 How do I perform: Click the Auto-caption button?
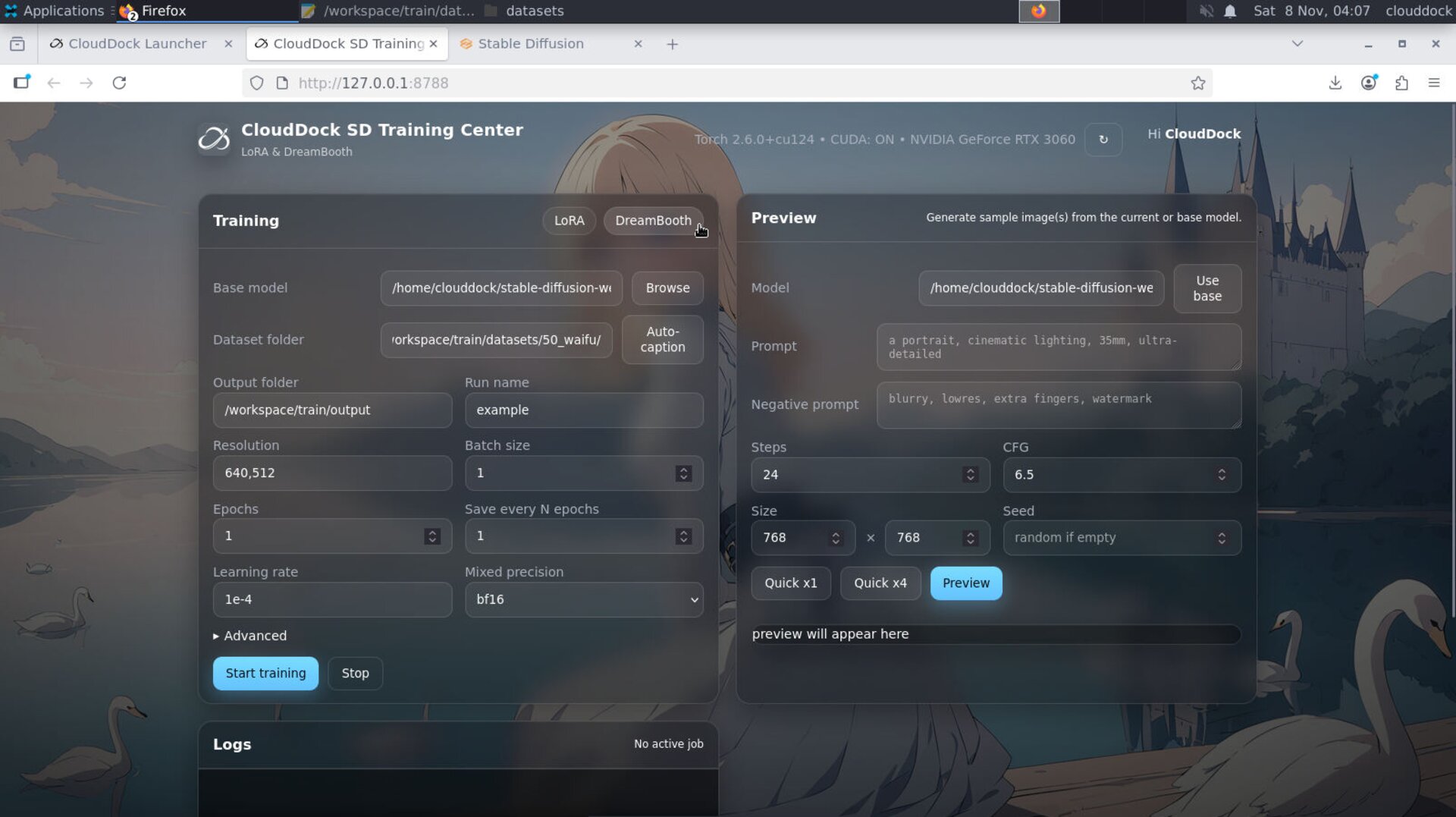(662, 340)
